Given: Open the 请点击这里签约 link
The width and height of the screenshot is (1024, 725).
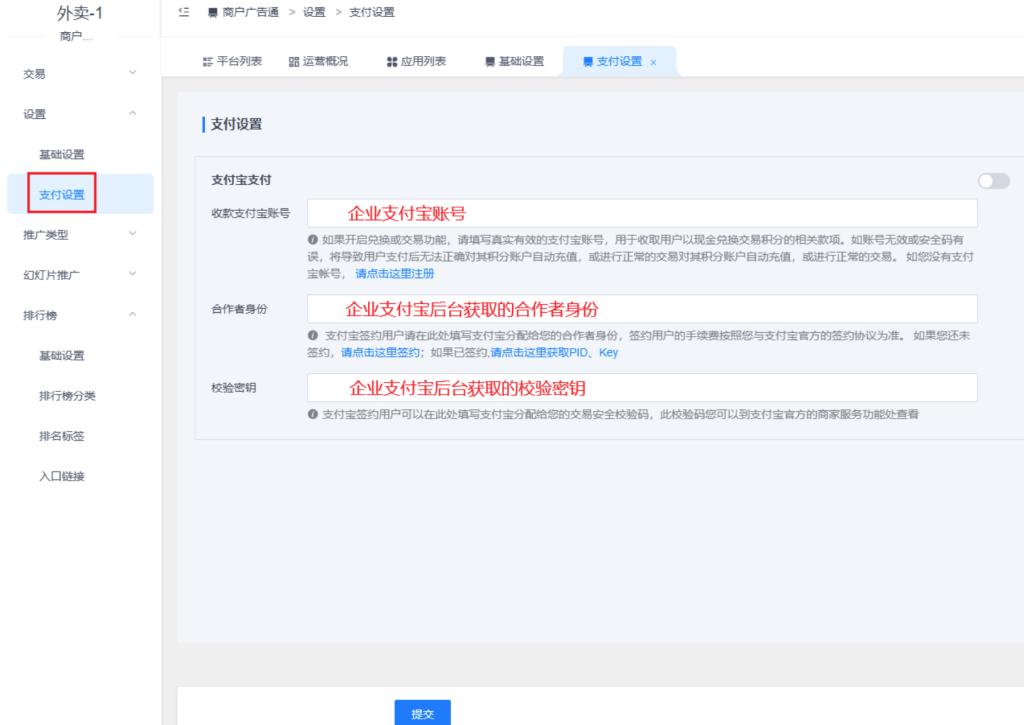Looking at the screenshot, I should coord(379,353).
